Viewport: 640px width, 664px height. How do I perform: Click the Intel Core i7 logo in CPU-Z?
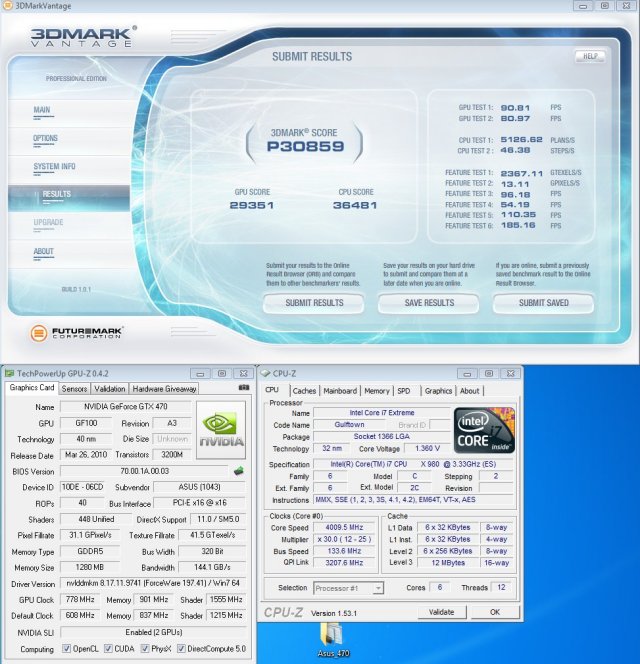click(485, 430)
